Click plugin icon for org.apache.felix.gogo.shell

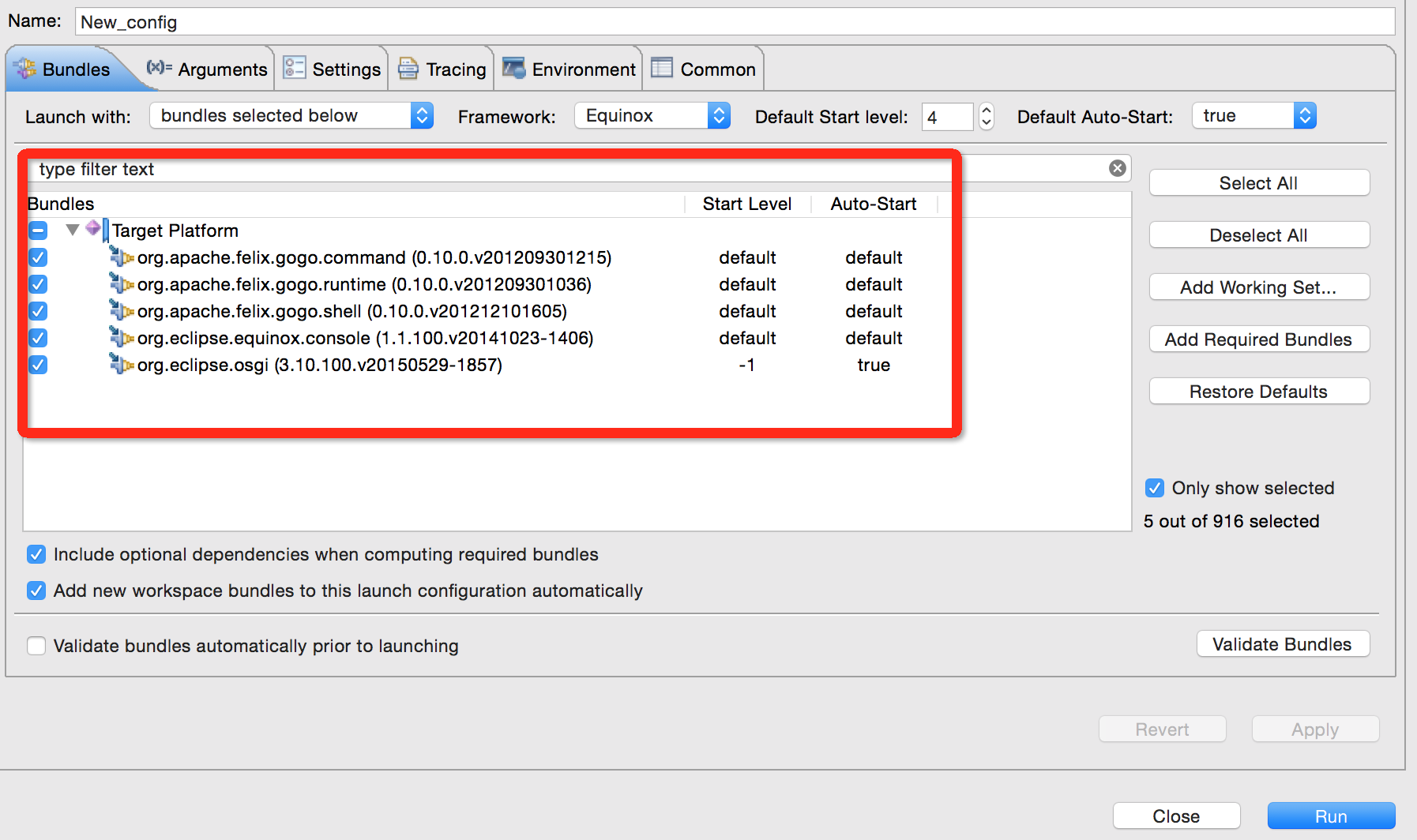(121, 310)
